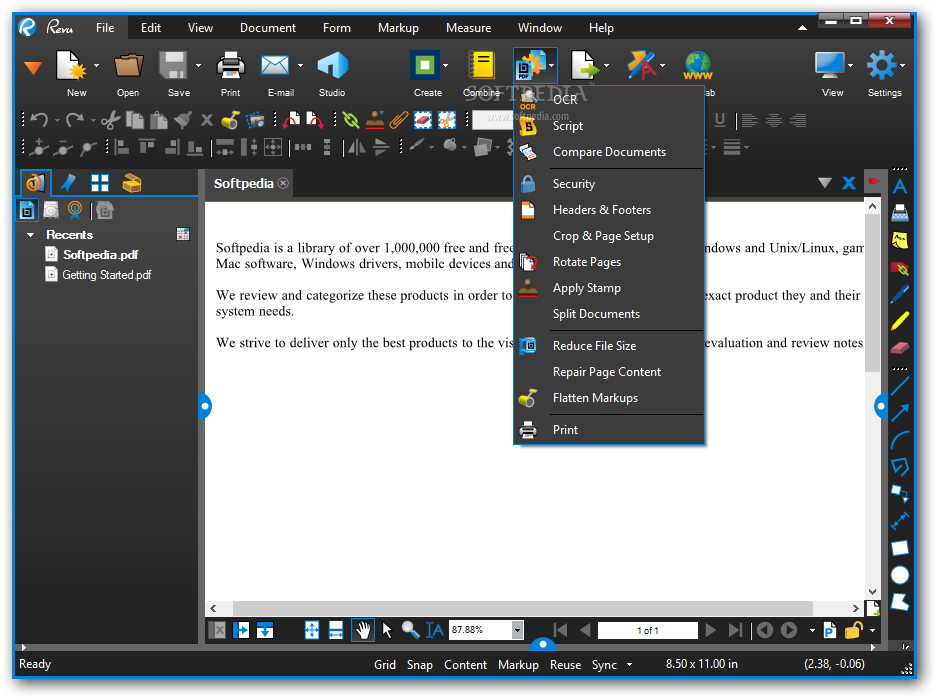Toggle Snap in the status bar
The width and height of the screenshot is (937, 699).
(419, 664)
